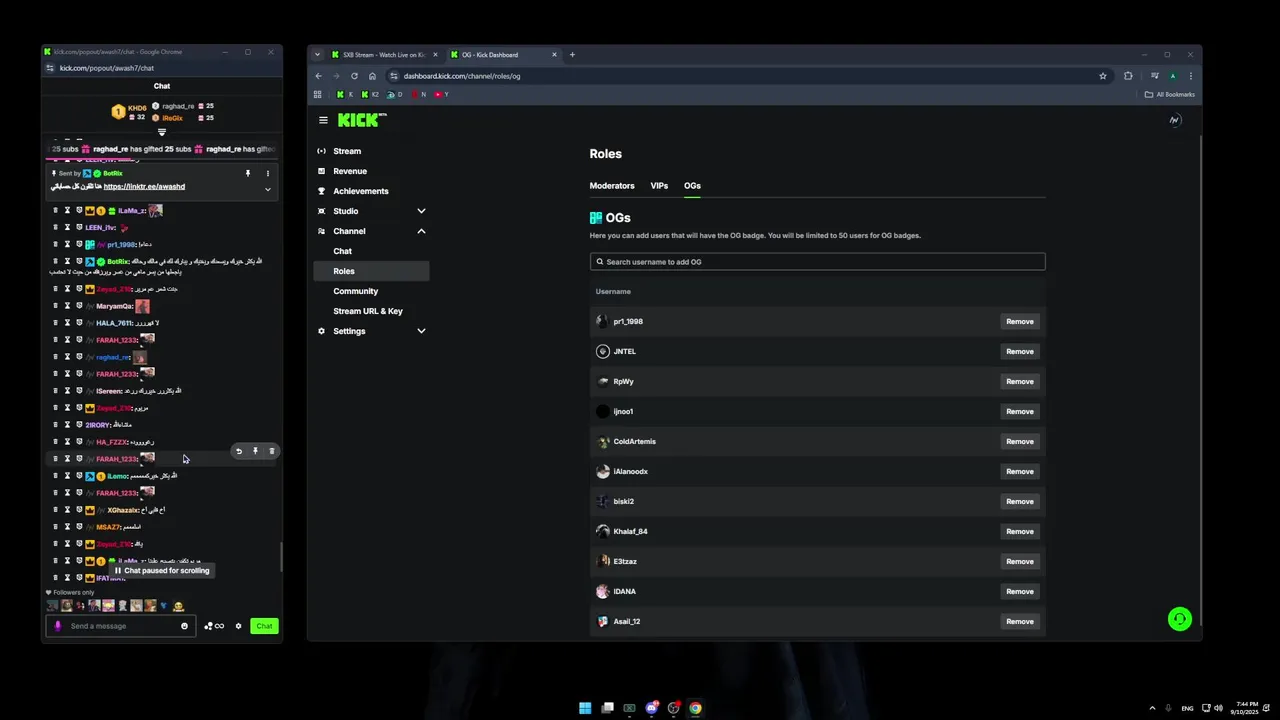This screenshot has width=1280, height=720.
Task: Switch to the Moderators tab
Action: (x=612, y=186)
